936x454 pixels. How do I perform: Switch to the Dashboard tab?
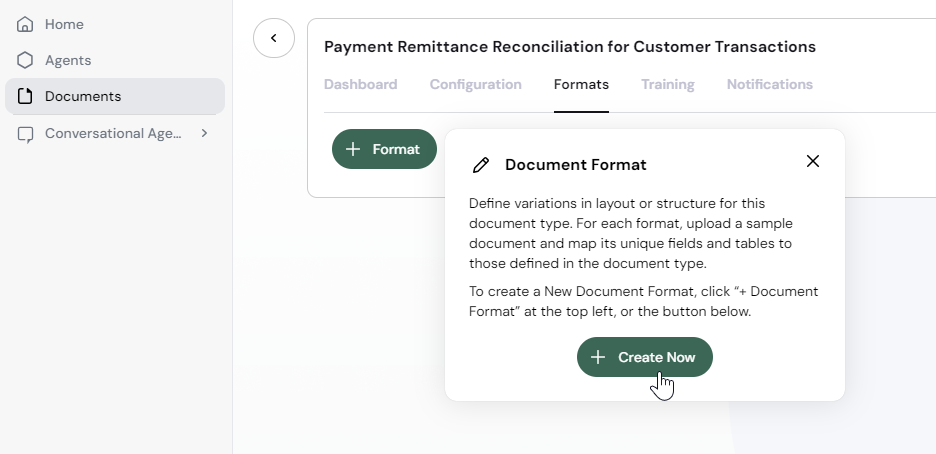[361, 85]
